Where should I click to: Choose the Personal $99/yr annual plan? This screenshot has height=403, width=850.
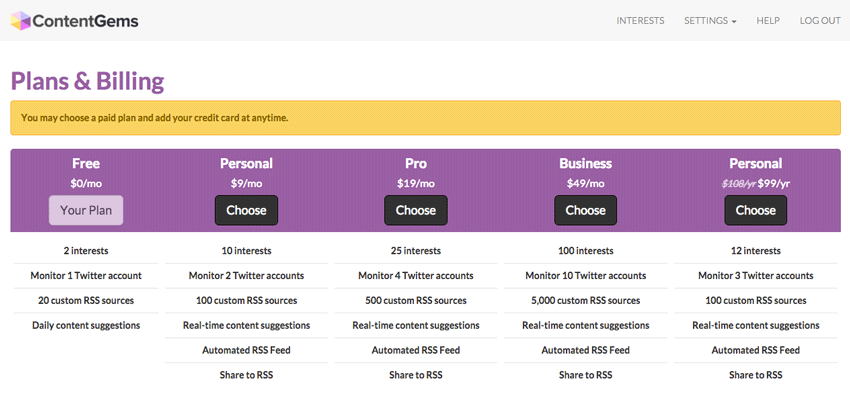click(x=756, y=210)
